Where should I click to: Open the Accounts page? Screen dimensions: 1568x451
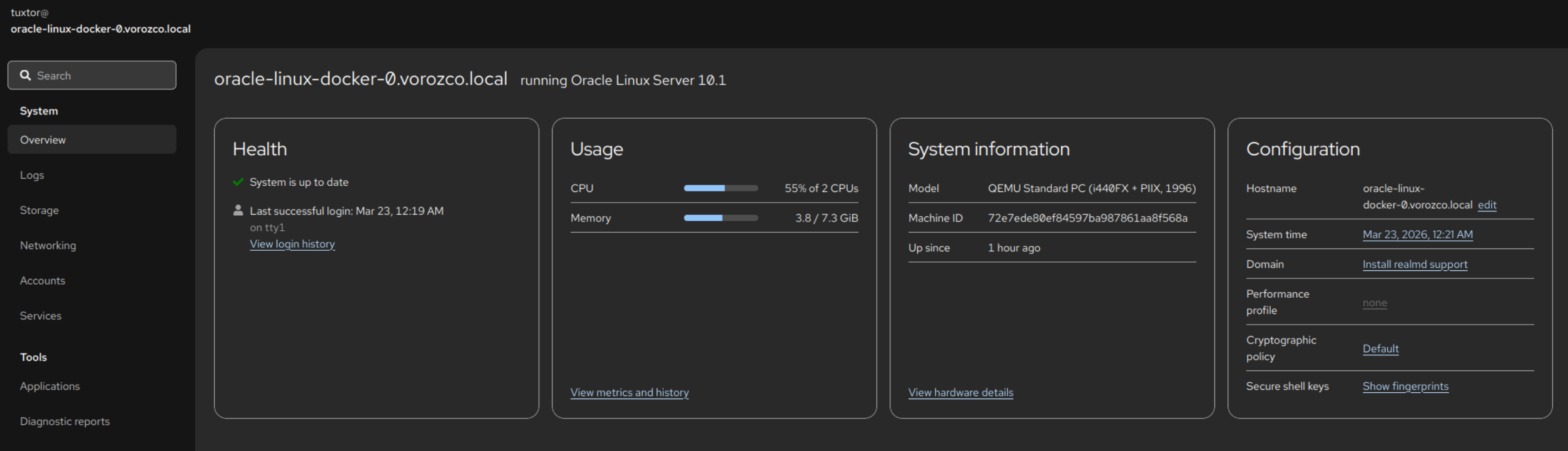tap(43, 280)
